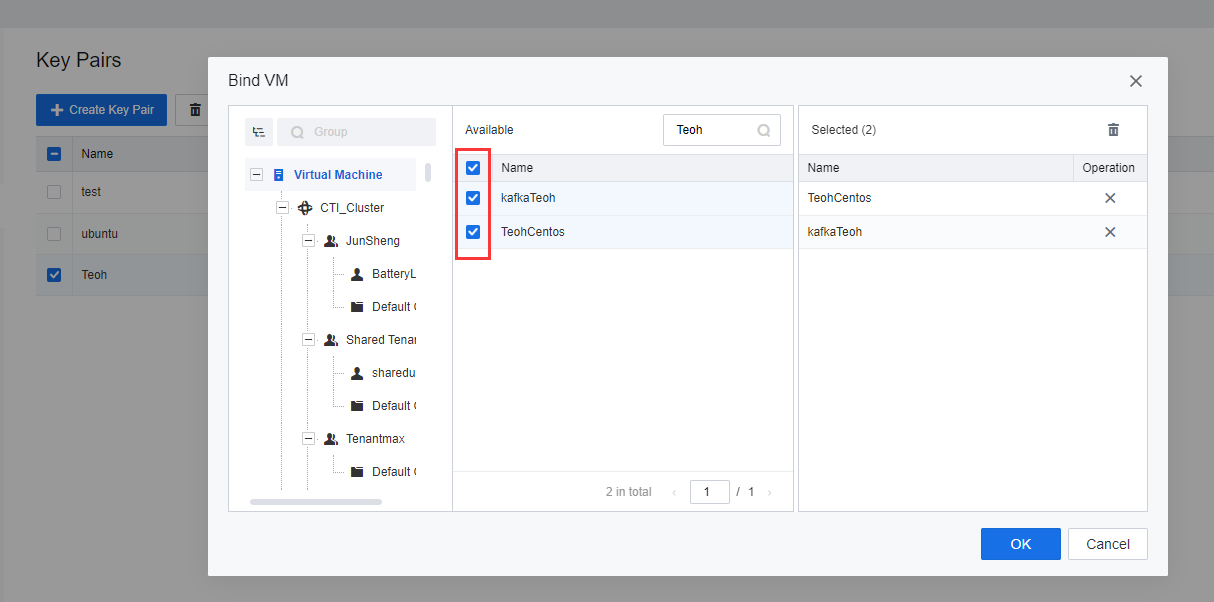The image size is (1214, 602).
Task: Uncheck the kafkaTeoh checkbox
Action: pyautogui.click(x=473, y=198)
